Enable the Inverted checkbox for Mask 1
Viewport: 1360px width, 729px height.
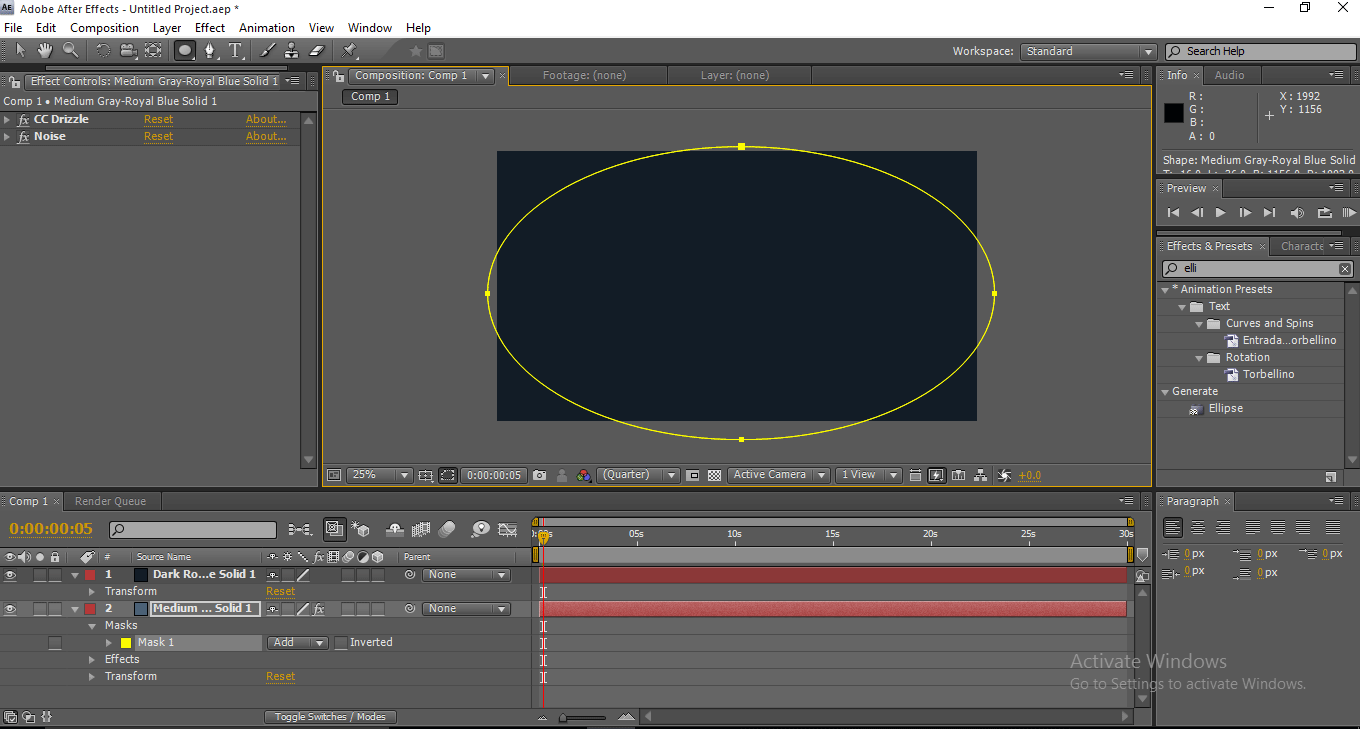click(x=341, y=643)
